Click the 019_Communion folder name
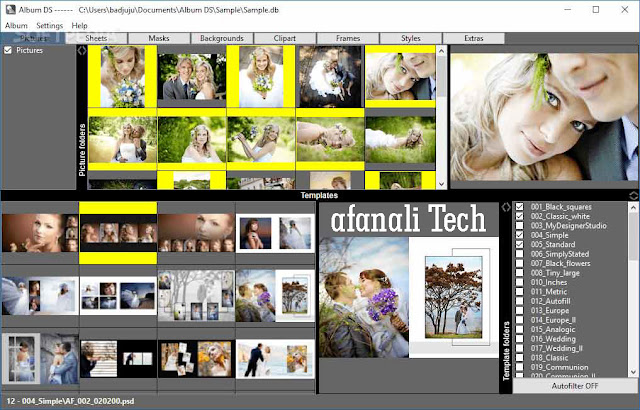Image resolution: width=640 pixels, height=410 pixels. pyautogui.click(x=559, y=367)
